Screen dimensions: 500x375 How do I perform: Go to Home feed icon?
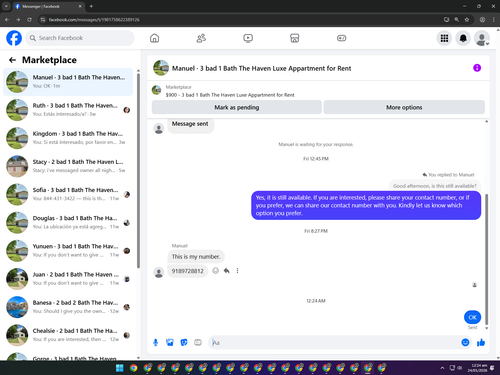[154, 38]
